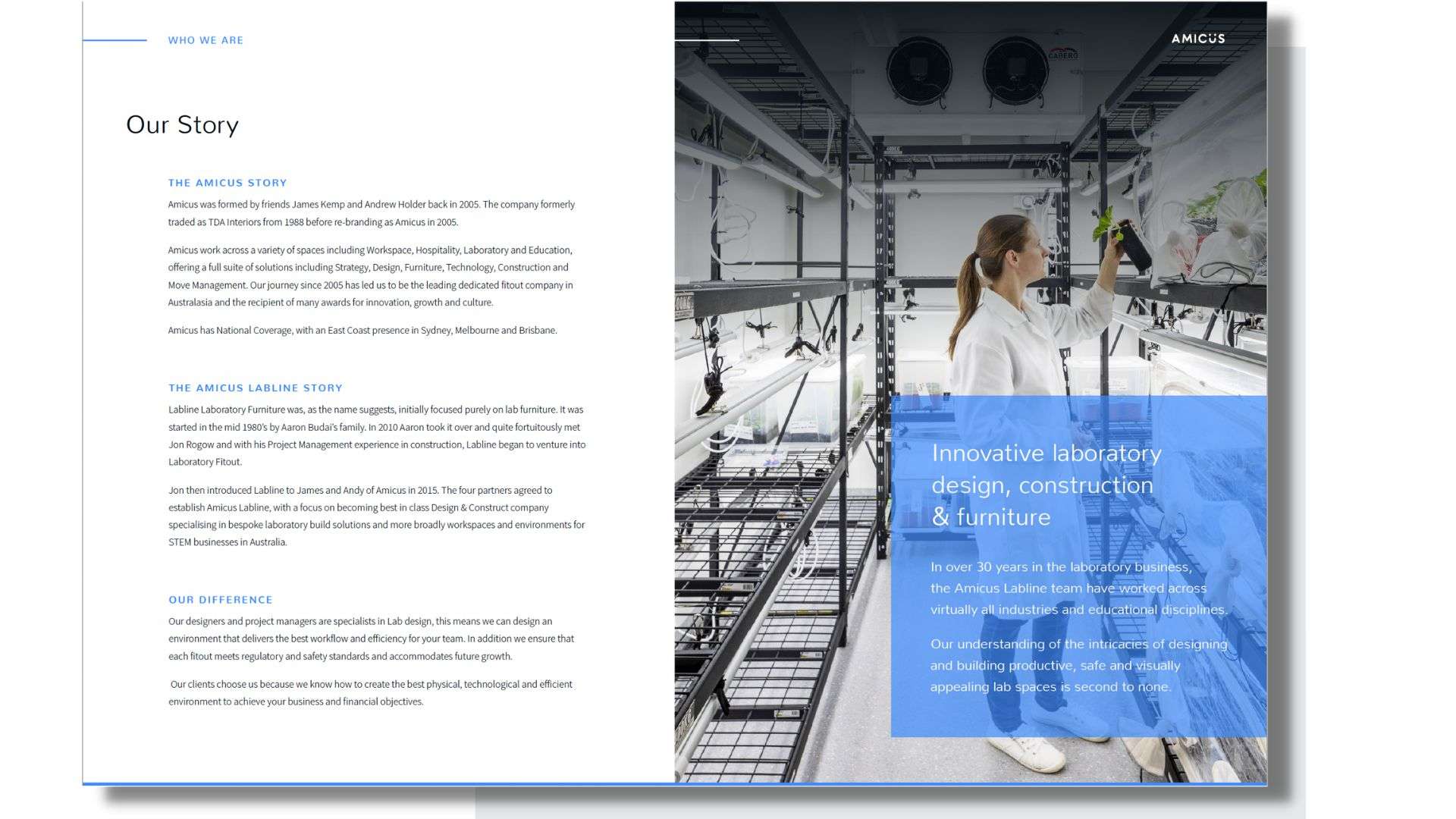Select the 'OUR DIFFERENCE' heading
1456x819 pixels.
coord(221,600)
